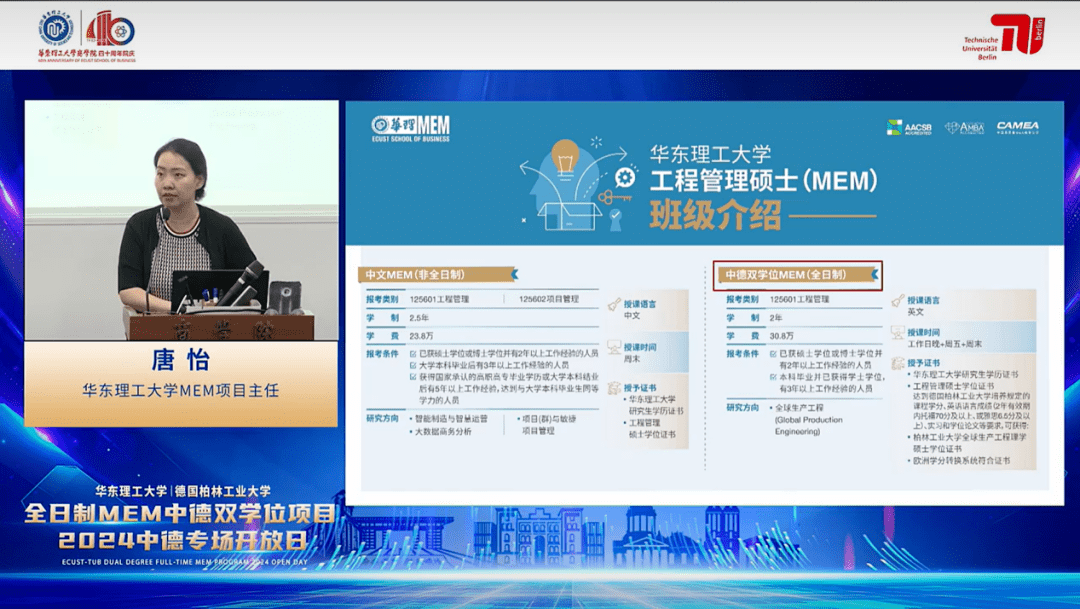Click checkmark beside 获得国家承认的高职高专 condition

pos(410,376)
